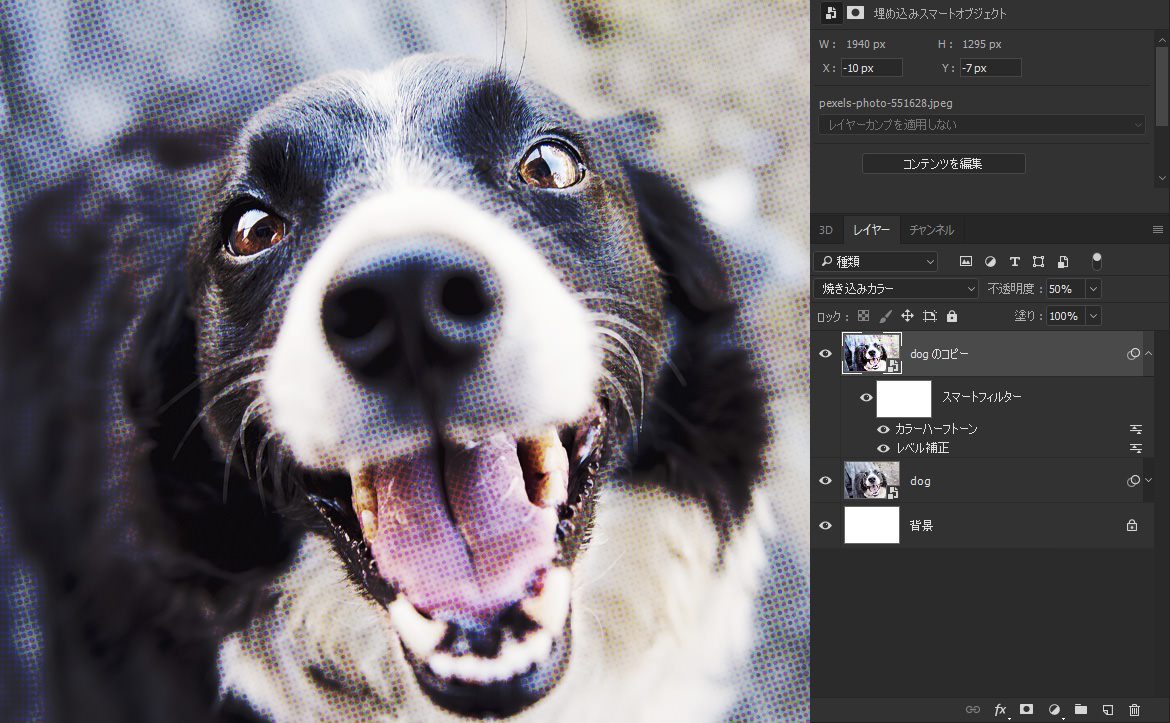This screenshot has height=723, width=1170.
Task: Lock image pixels brush icon
Action: (x=885, y=316)
